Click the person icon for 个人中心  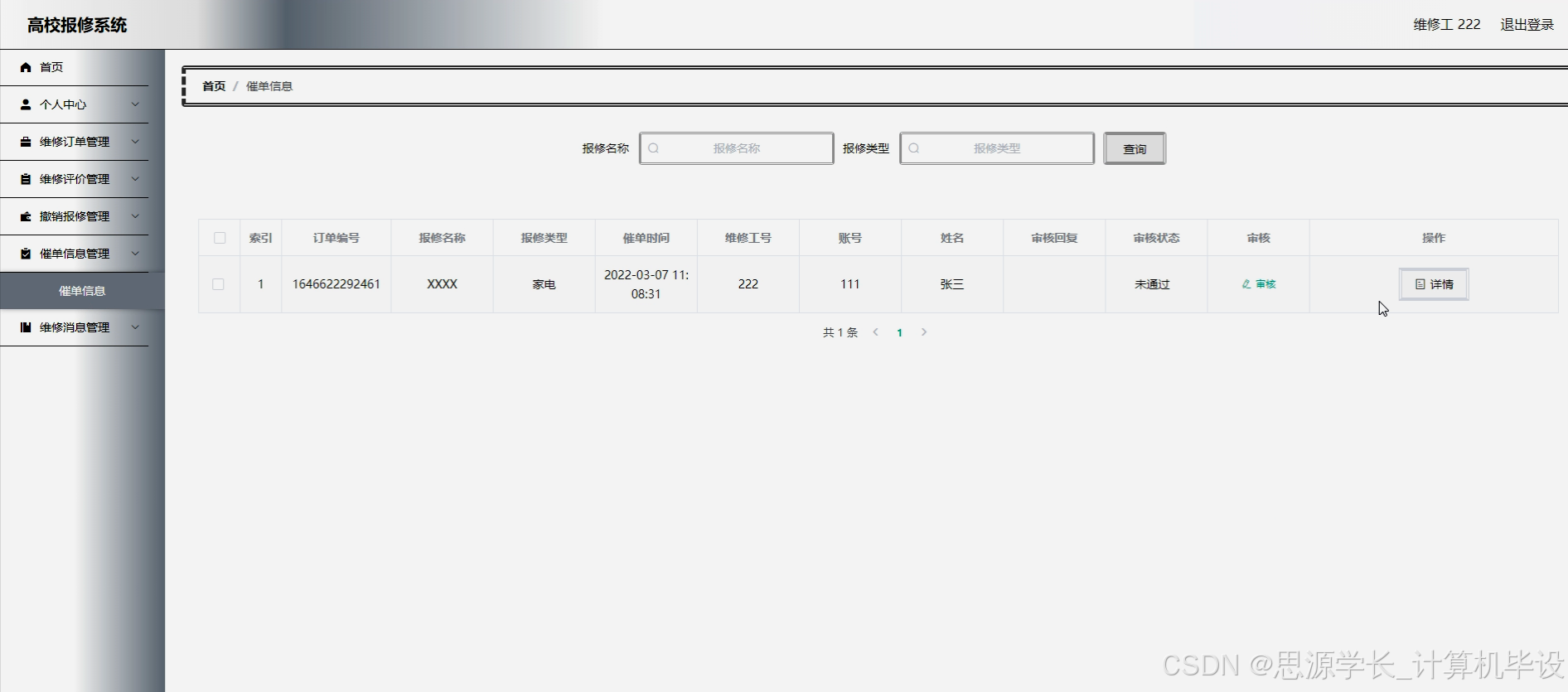click(x=26, y=104)
